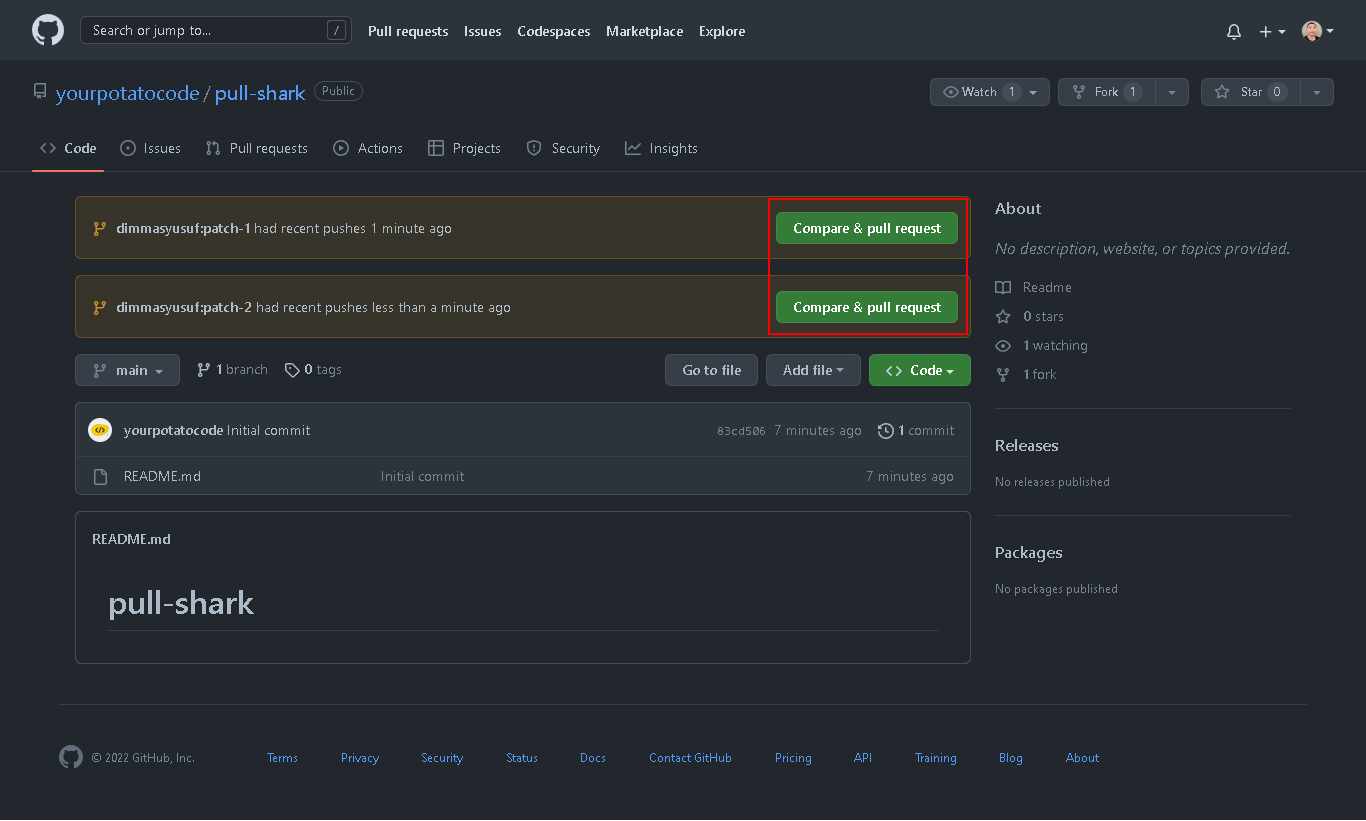Open the footer About link
The height and width of the screenshot is (821, 1366).
(1082, 758)
